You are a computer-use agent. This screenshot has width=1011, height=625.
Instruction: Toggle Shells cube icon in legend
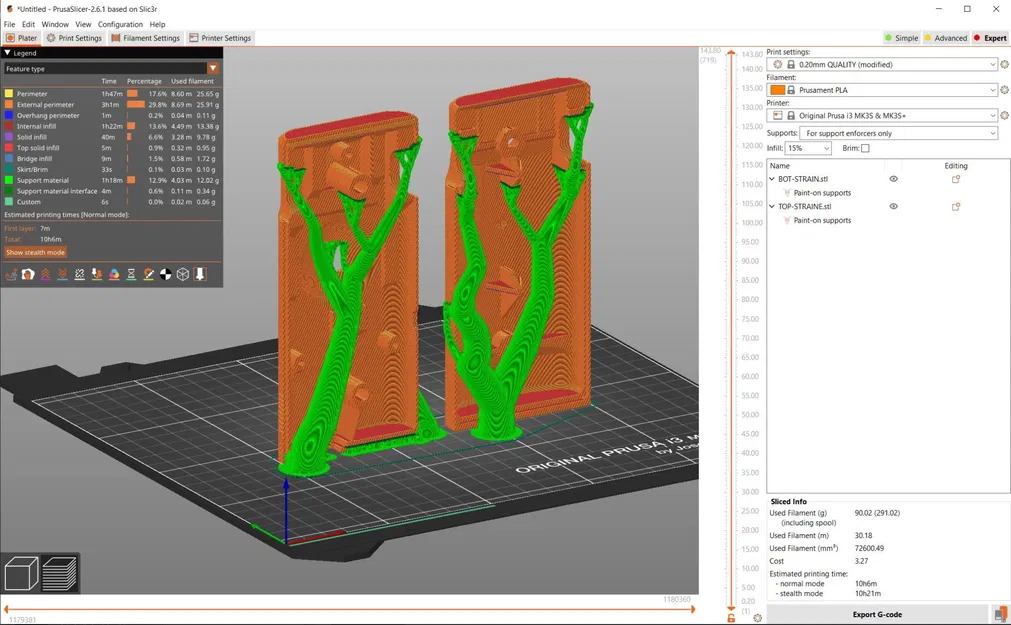(x=183, y=274)
